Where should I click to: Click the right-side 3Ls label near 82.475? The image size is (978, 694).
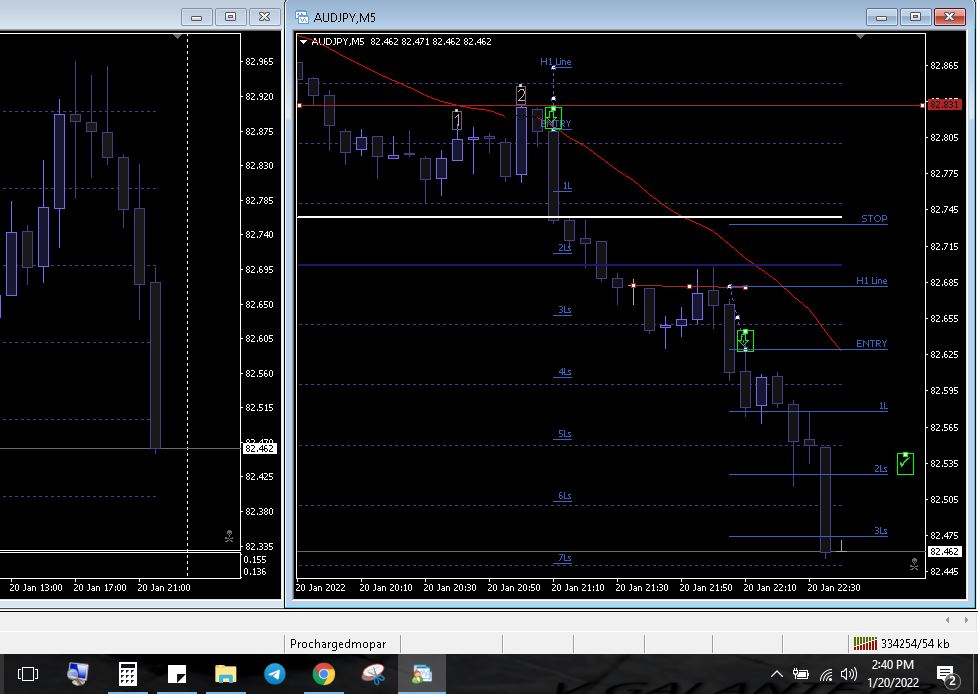(880, 531)
